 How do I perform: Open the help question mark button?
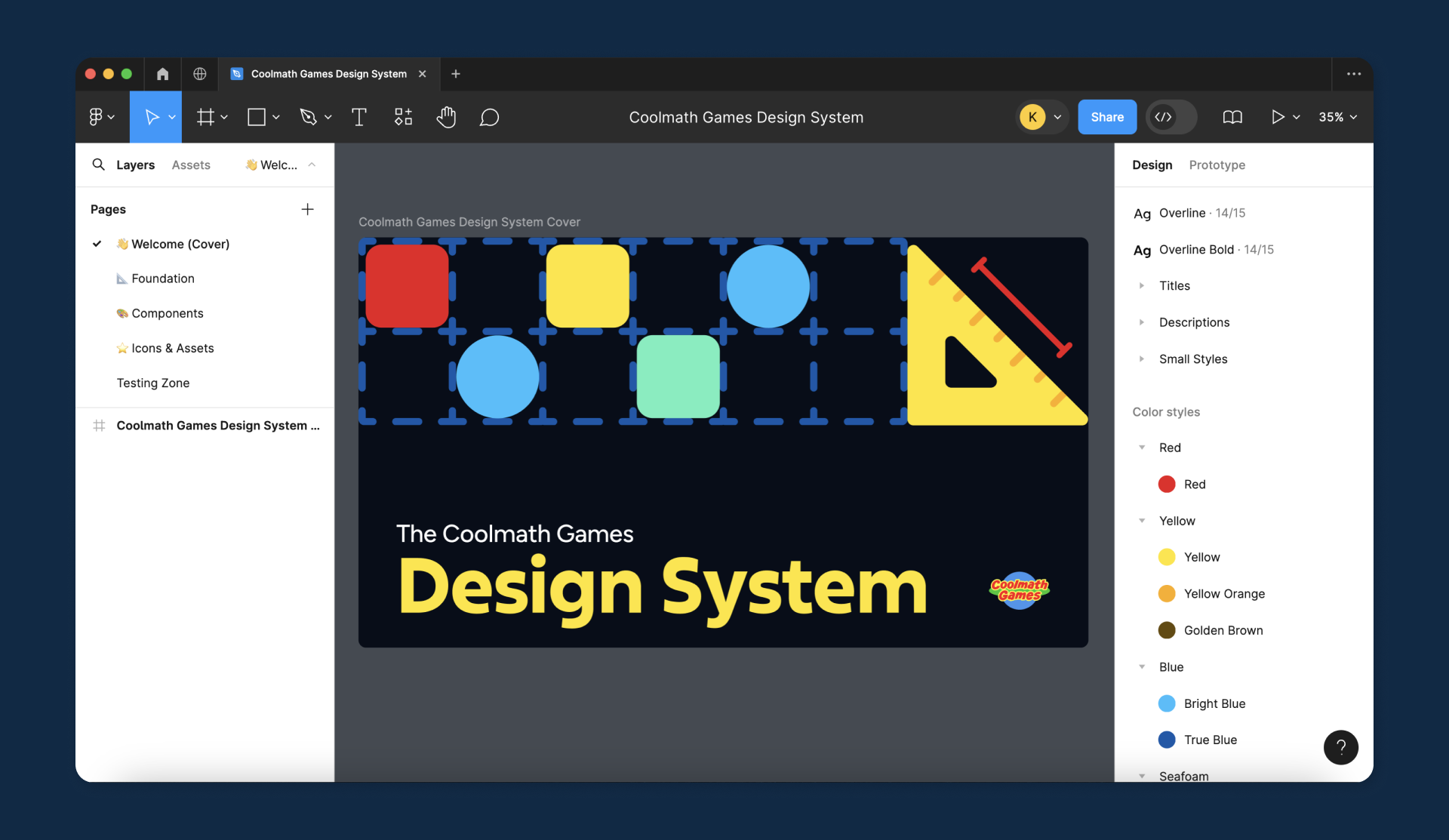coord(1341,747)
